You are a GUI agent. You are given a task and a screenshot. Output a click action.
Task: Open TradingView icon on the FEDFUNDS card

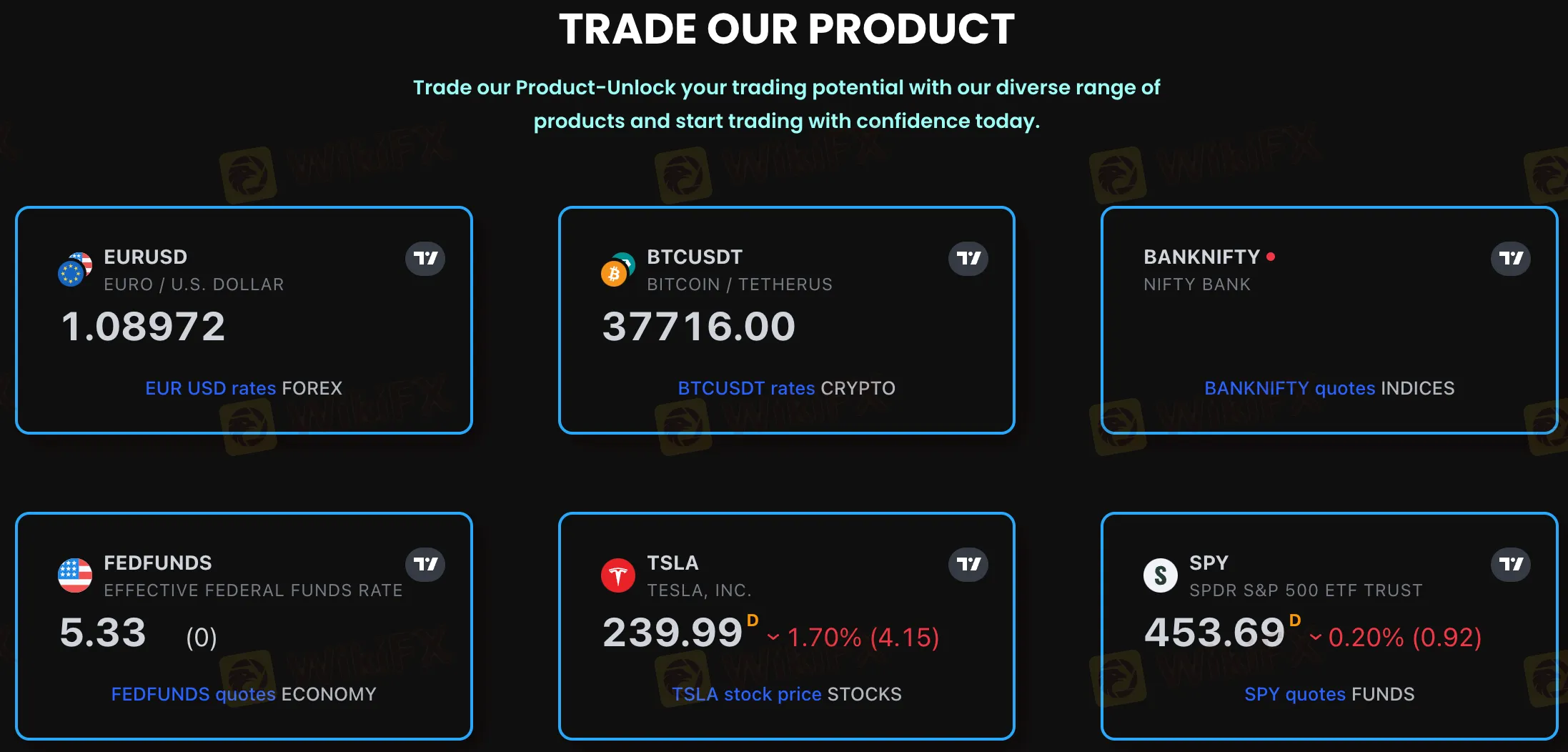[425, 564]
